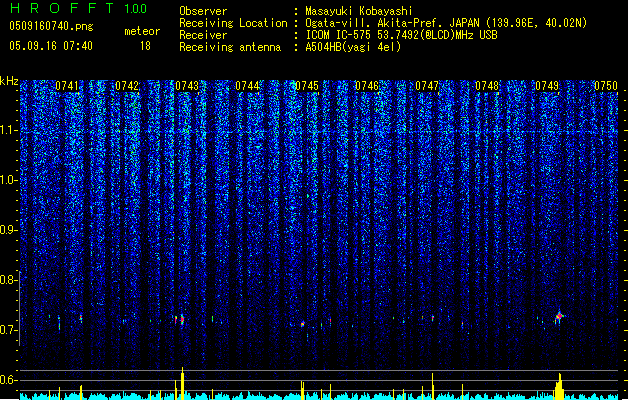This screenshot has width=629, height=400.
Task: Click the yellow power spike below 0747
Action: 432,386
